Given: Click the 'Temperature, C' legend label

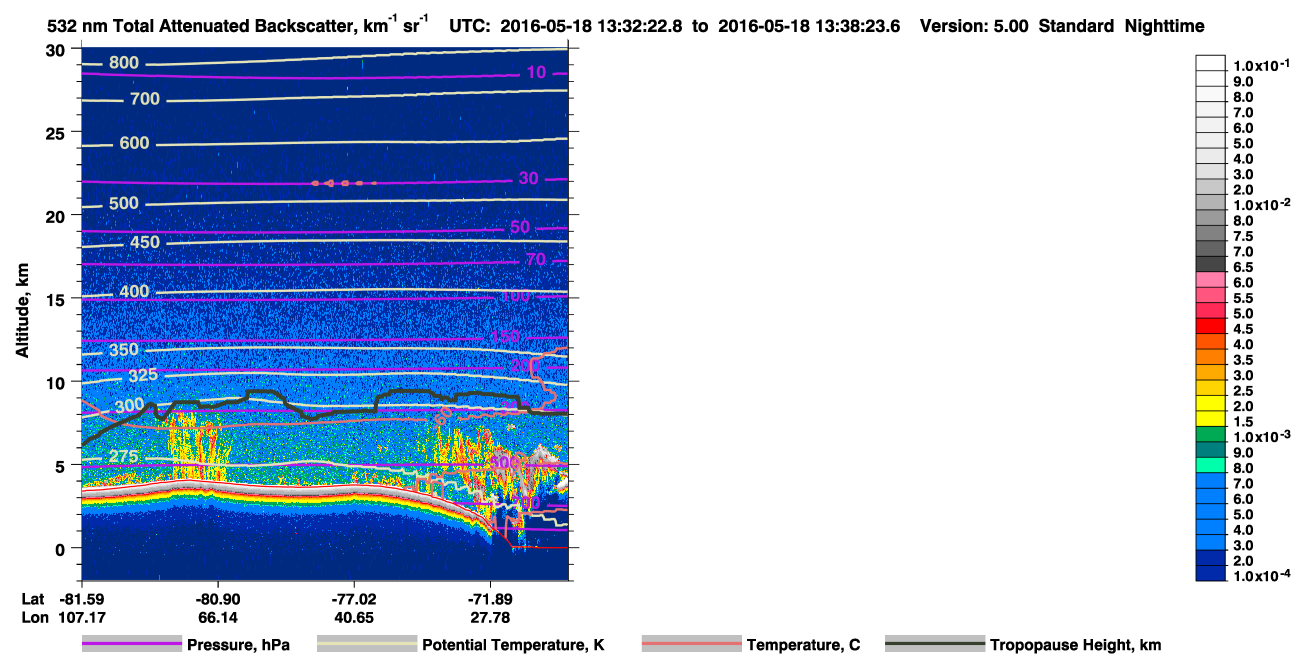Looking at the screenshot, I should (803, 645).
